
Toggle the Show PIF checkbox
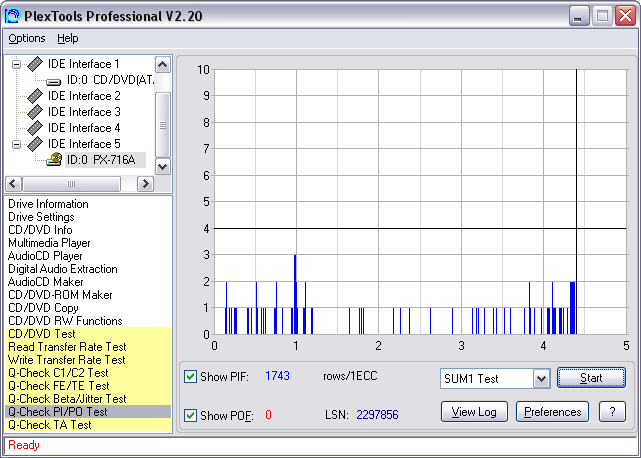click(x=191, y=376)
